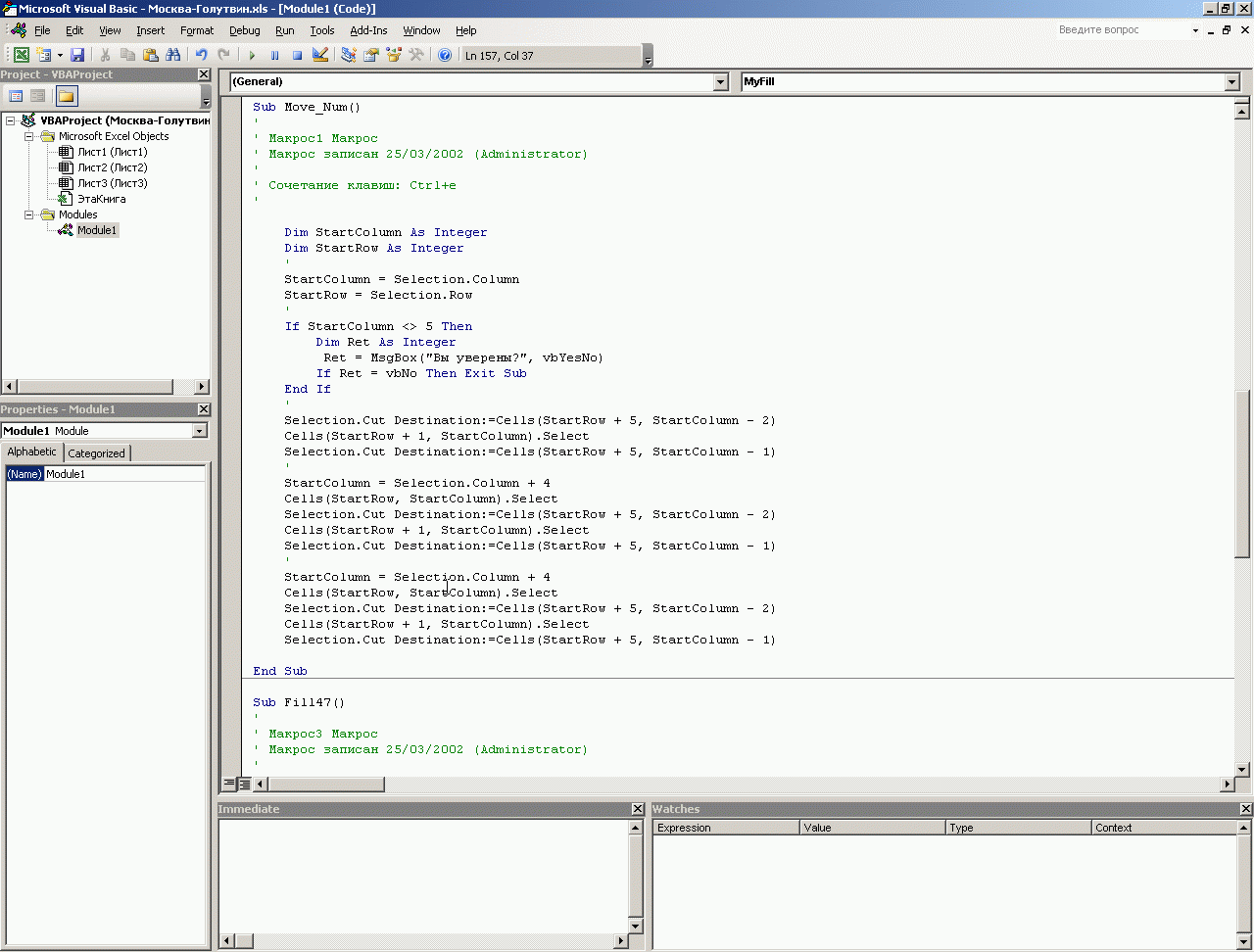The height and width of the screenshot is (952, 1254).
Task: Click the Type column header in Watches
Action: [x=1018, y=828]
